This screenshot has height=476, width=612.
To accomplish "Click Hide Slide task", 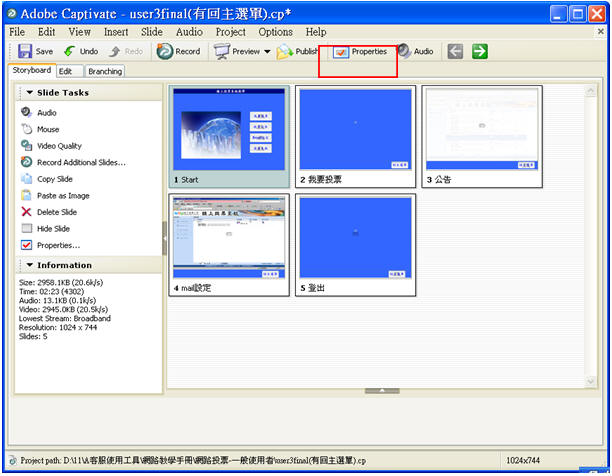I will coord(45,229).
